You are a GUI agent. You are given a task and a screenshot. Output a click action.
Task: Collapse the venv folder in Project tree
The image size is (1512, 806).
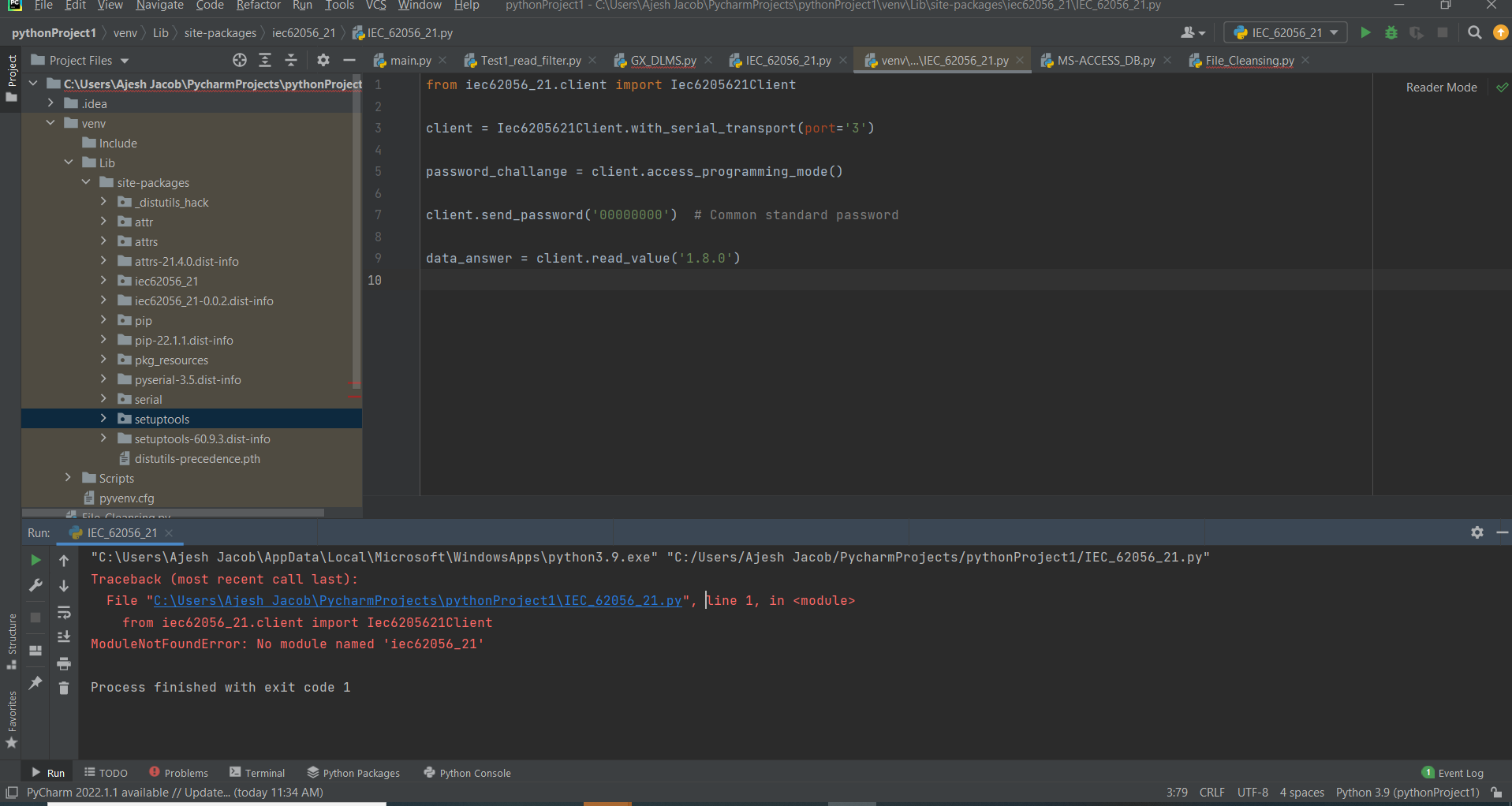tap(50, 123)
